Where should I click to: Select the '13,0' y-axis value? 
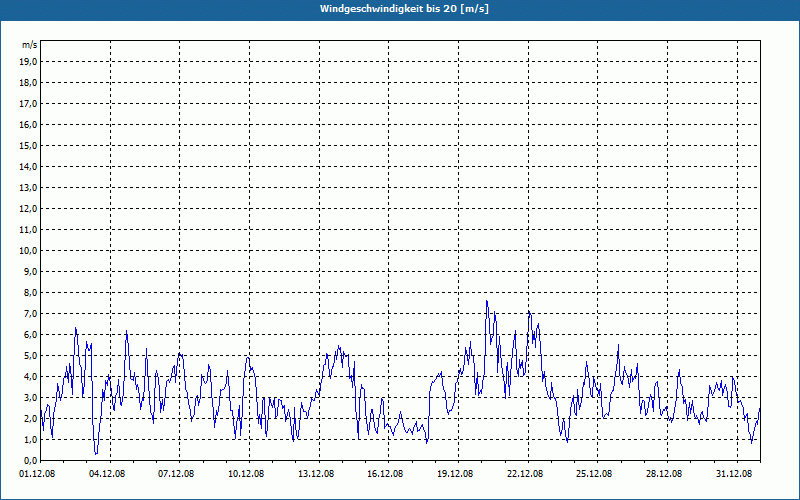[28, 187]
